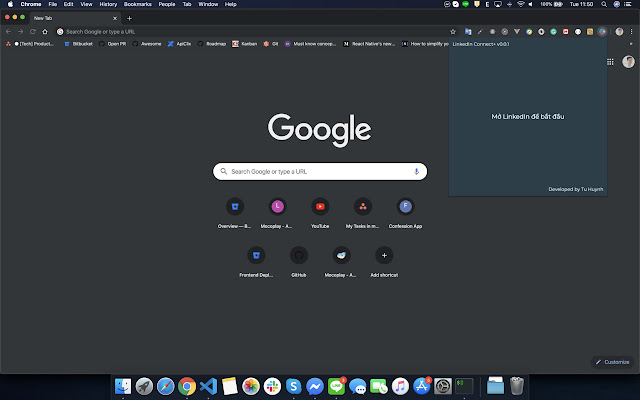Open the GitHub shortcut tile

tap(299, 262)
